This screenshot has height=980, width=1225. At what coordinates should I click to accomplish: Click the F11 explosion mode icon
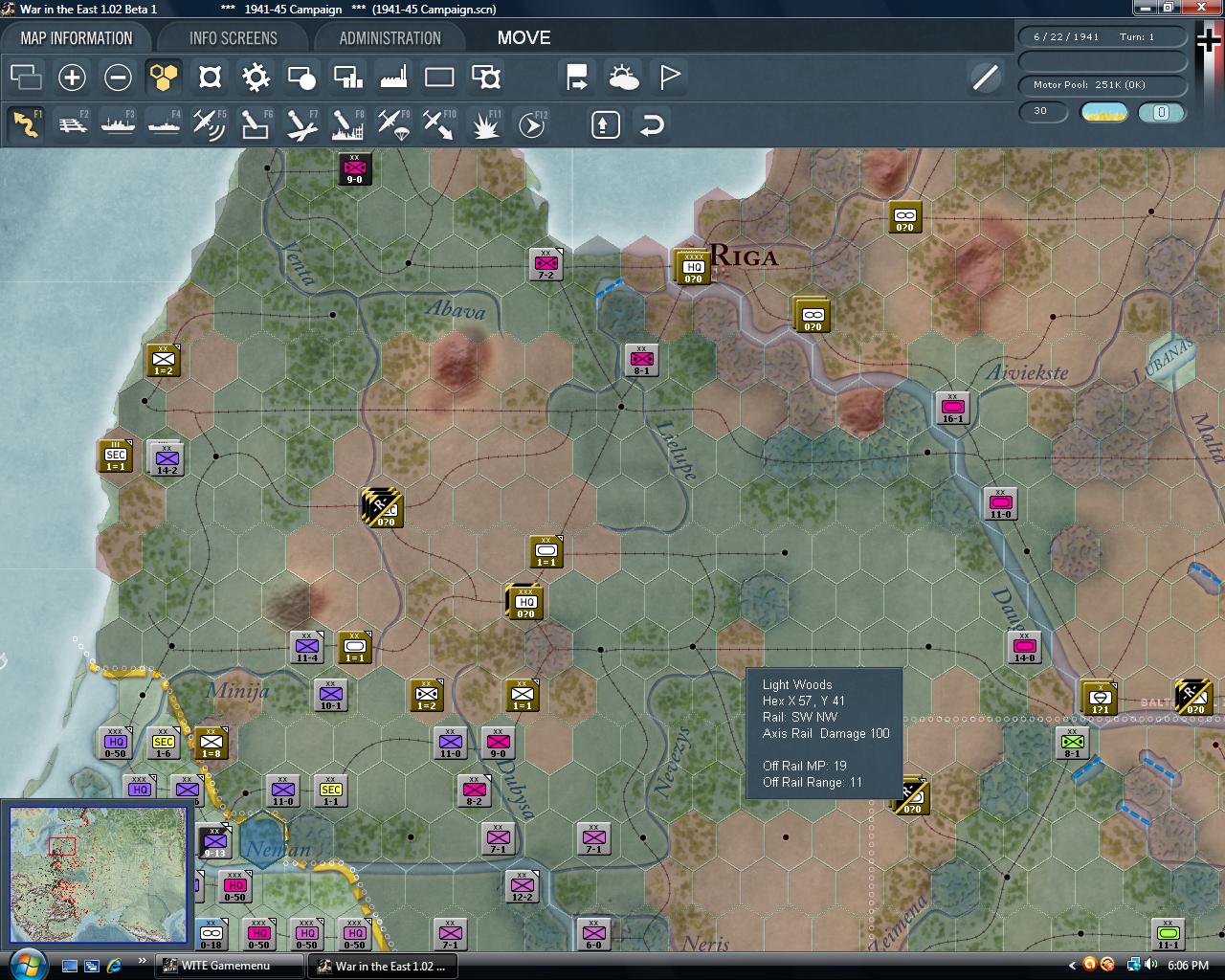485,124
